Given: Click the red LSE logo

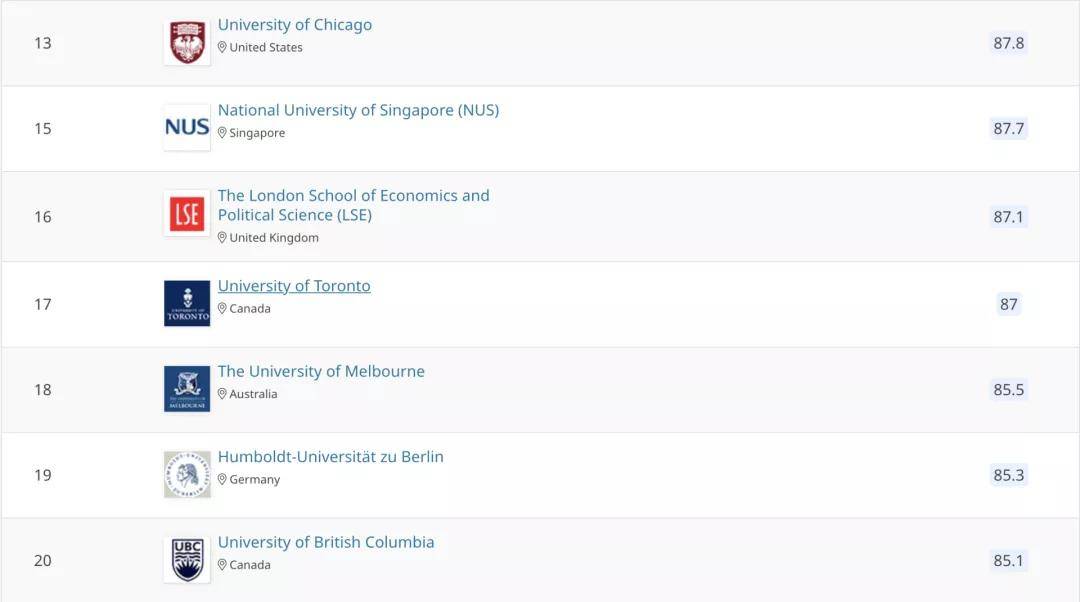Looking at the screenshot, I should (187, 214).
